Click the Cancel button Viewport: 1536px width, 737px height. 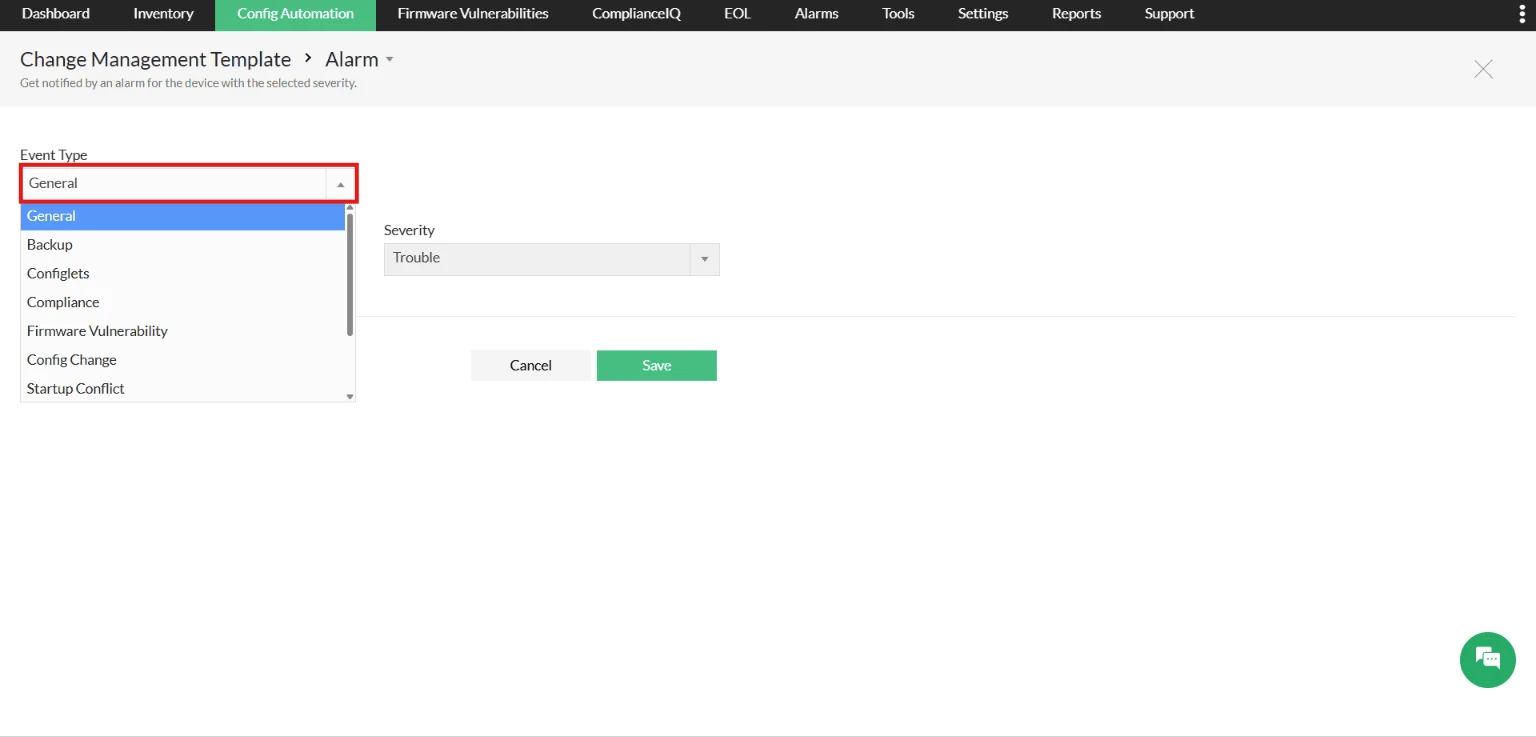[531, 366]
